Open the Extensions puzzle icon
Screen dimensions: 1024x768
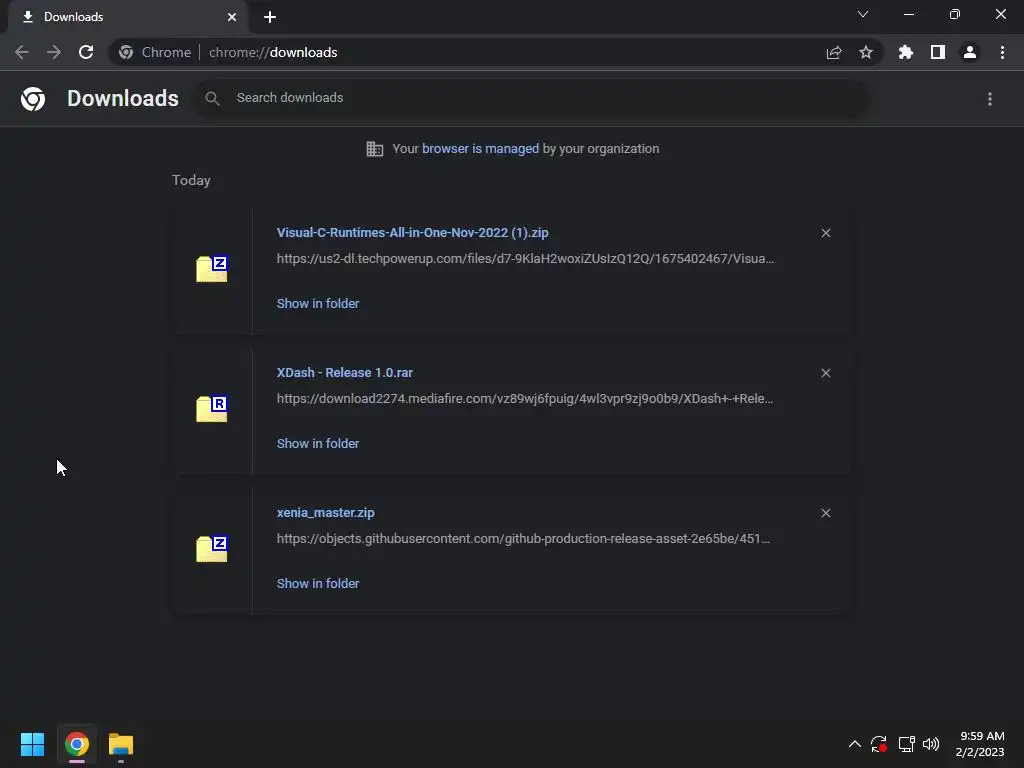[x=906, y=52]
